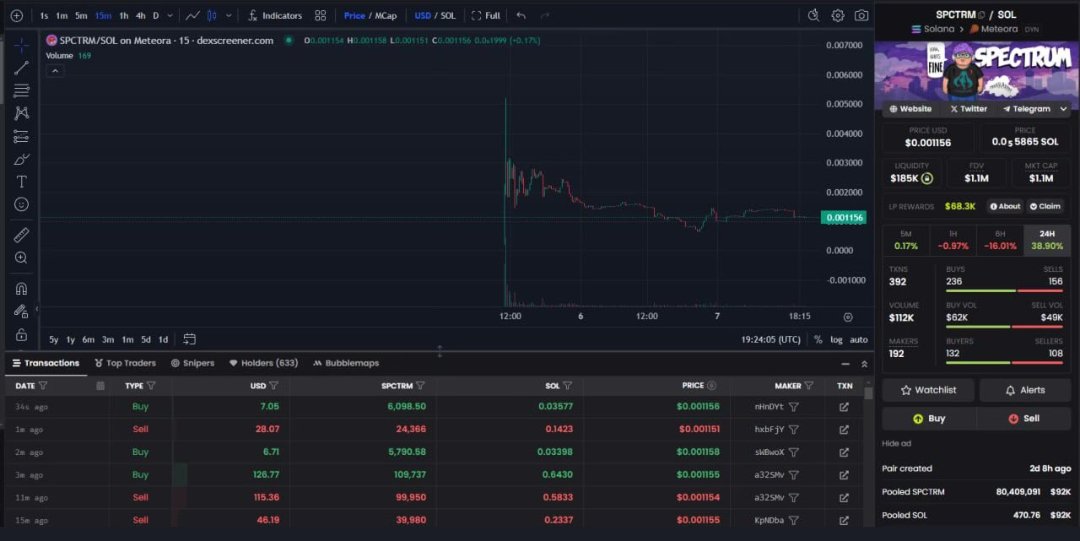The image size is (1080, 541).
Task: Expand the transactions panel upward
Action: (864, 364)
